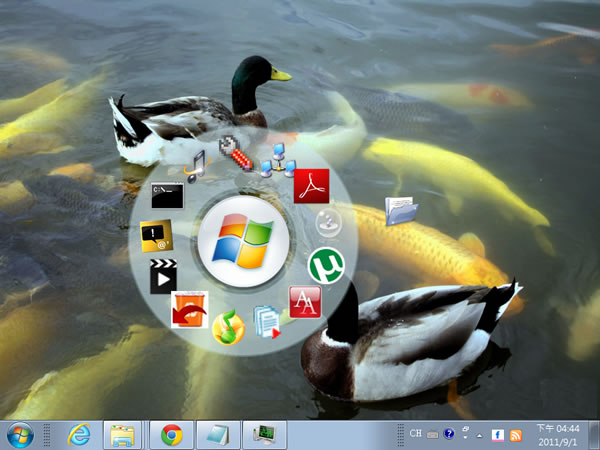
Task: Open the Command Prompt icon in the dock
Action: (166, 194)
